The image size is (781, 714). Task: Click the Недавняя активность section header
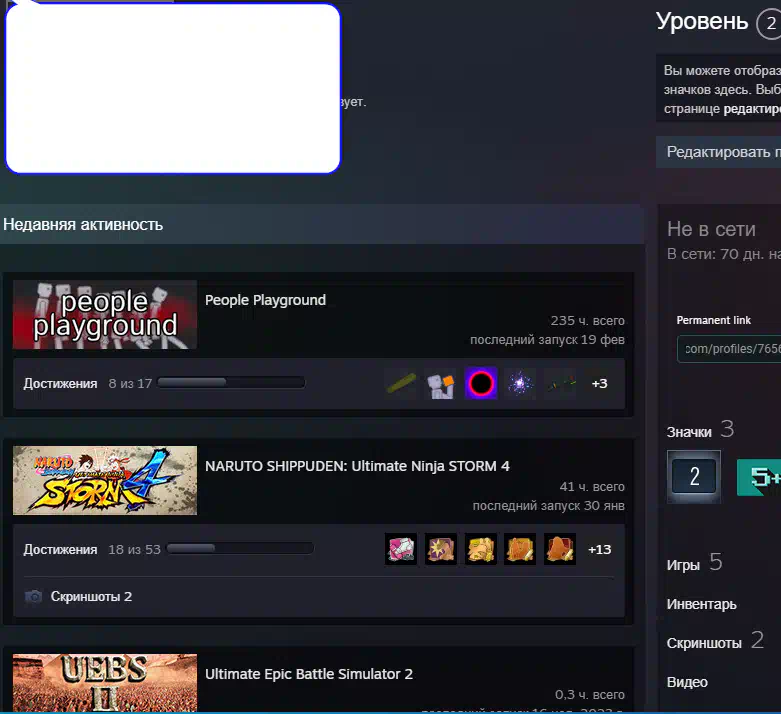tap(322, 224)
